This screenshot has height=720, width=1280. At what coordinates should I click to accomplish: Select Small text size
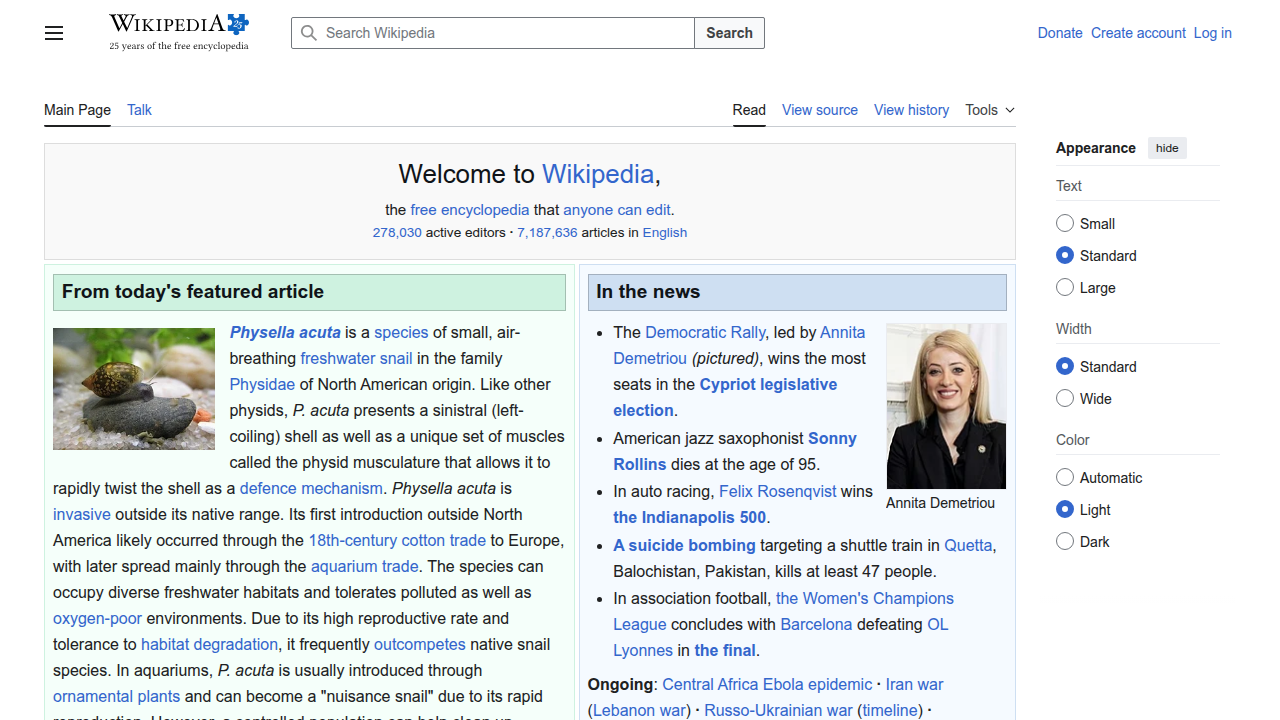pyautogui.click(x=1065, y=223)
